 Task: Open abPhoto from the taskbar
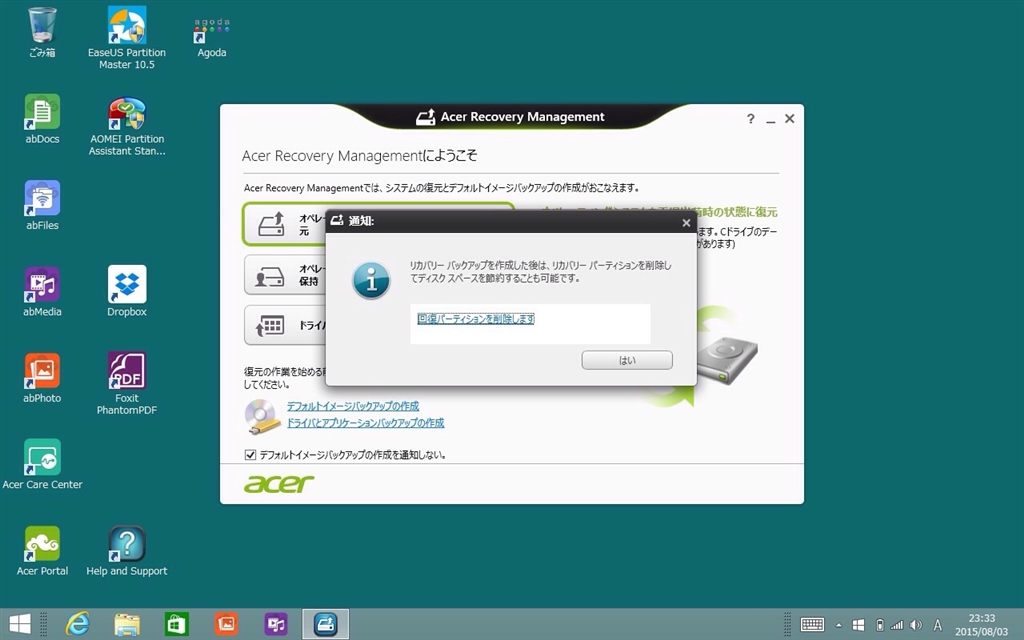[226, 624]
